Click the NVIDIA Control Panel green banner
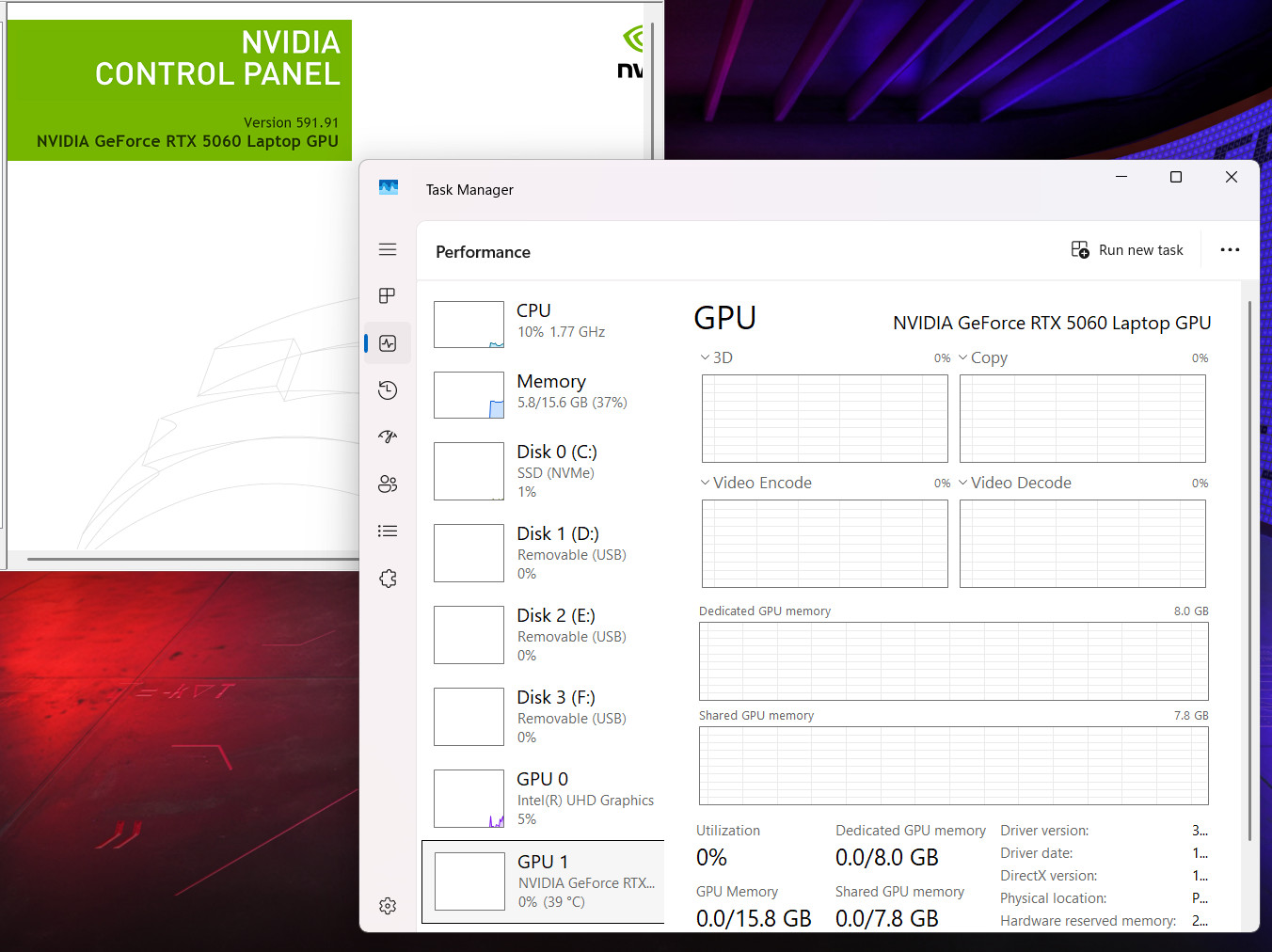This screenshot has width=1272, height=952. click(x=179, y=90)
